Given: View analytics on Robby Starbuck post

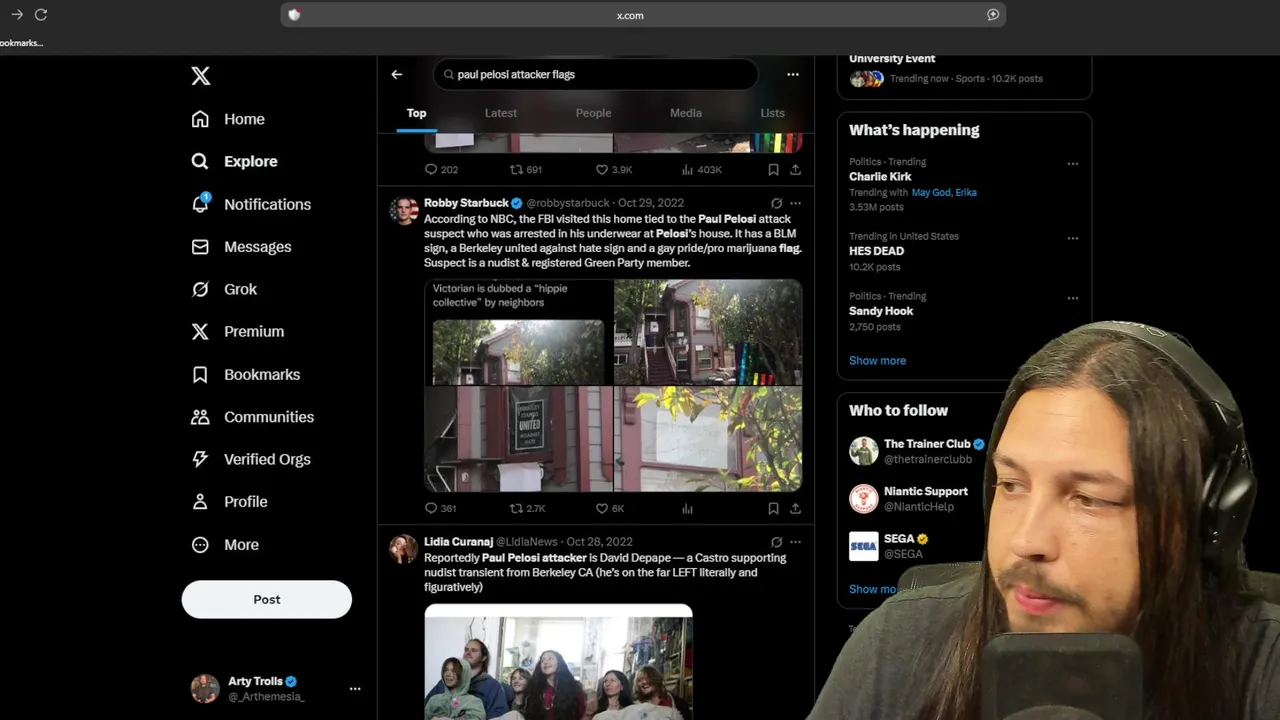Looking at the screenshot, I should [687, 508].
